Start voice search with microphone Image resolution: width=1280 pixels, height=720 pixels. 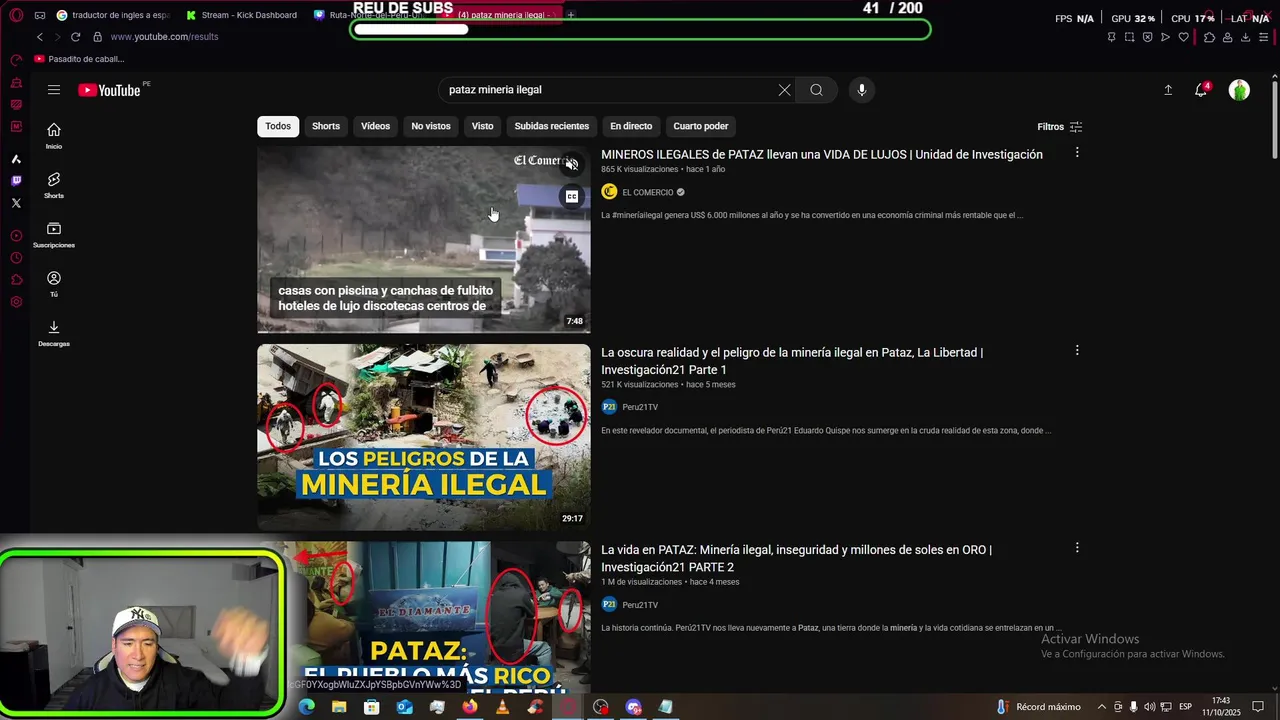pos(862,90)
